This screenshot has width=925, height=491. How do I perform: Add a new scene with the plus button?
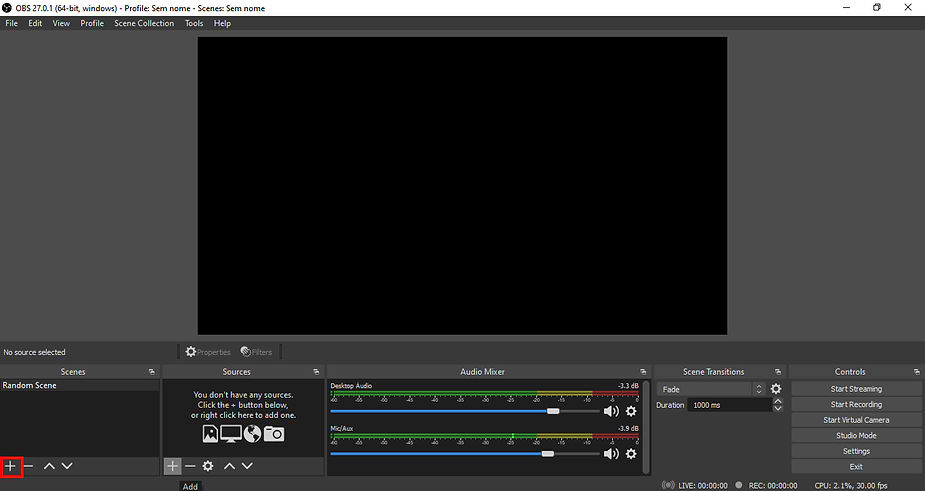pos(10,466)
